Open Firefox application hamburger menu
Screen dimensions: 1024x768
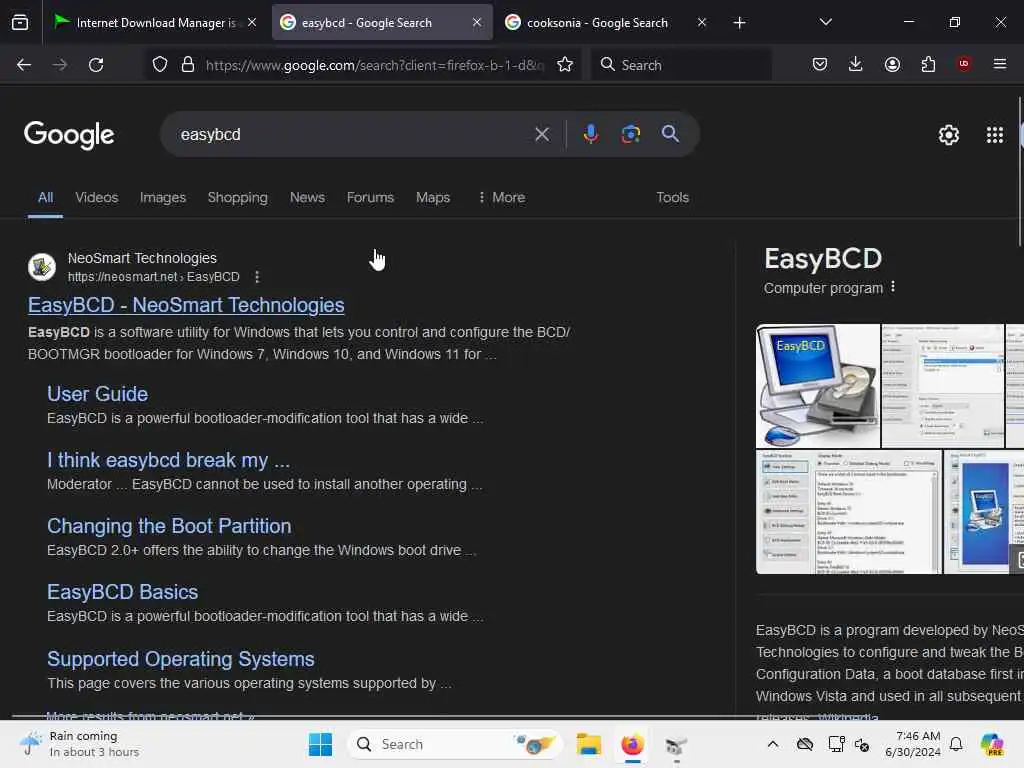[1000, 64]
